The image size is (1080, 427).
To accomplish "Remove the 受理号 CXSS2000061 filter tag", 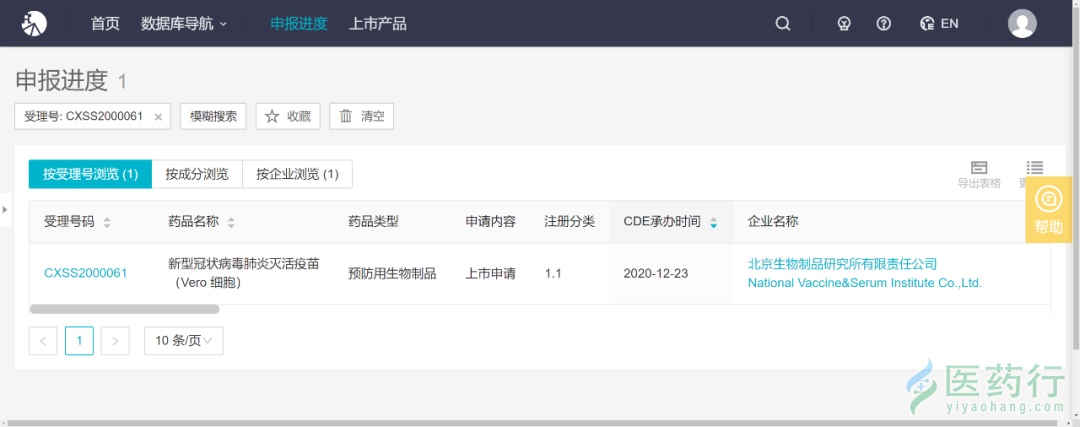I will pyautogui.click(x=158, y=117).
